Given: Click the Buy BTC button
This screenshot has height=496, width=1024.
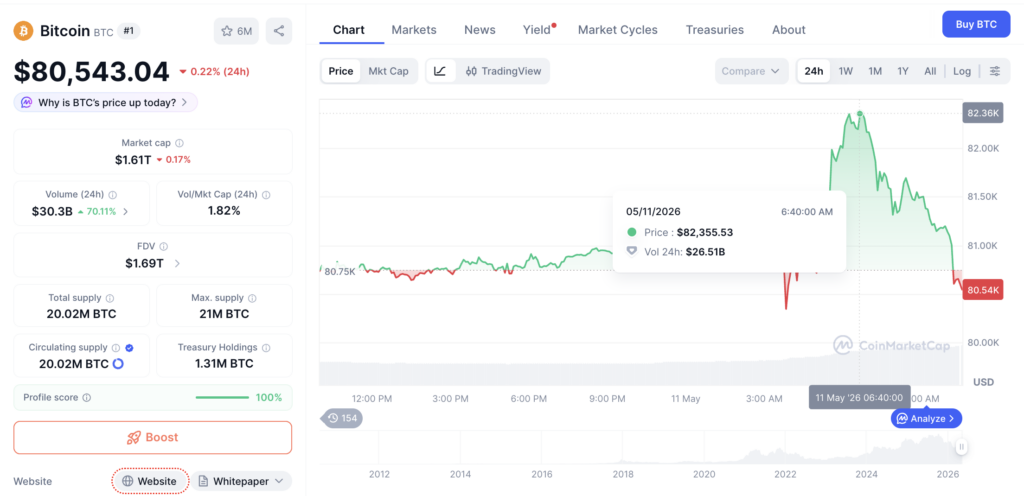Looking at the screenshot, I should [x=976, y=24].
